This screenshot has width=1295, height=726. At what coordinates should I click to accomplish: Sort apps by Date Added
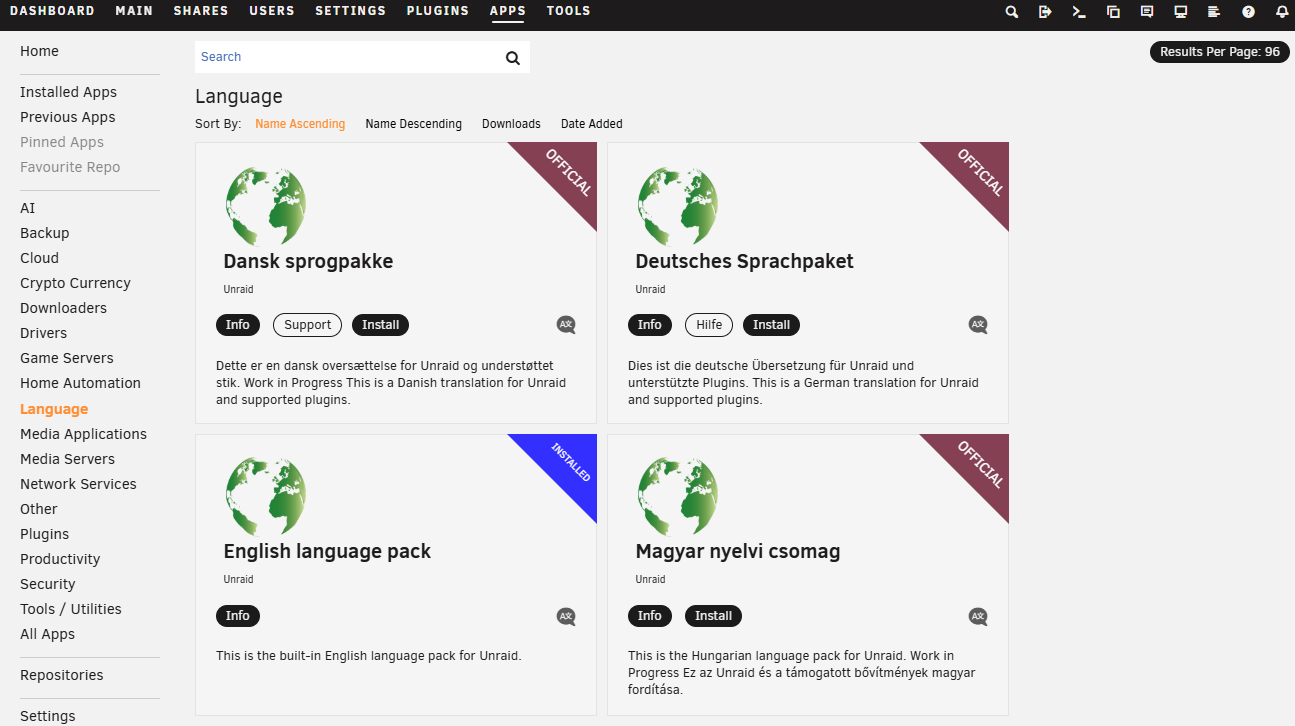tap(591, 123)
